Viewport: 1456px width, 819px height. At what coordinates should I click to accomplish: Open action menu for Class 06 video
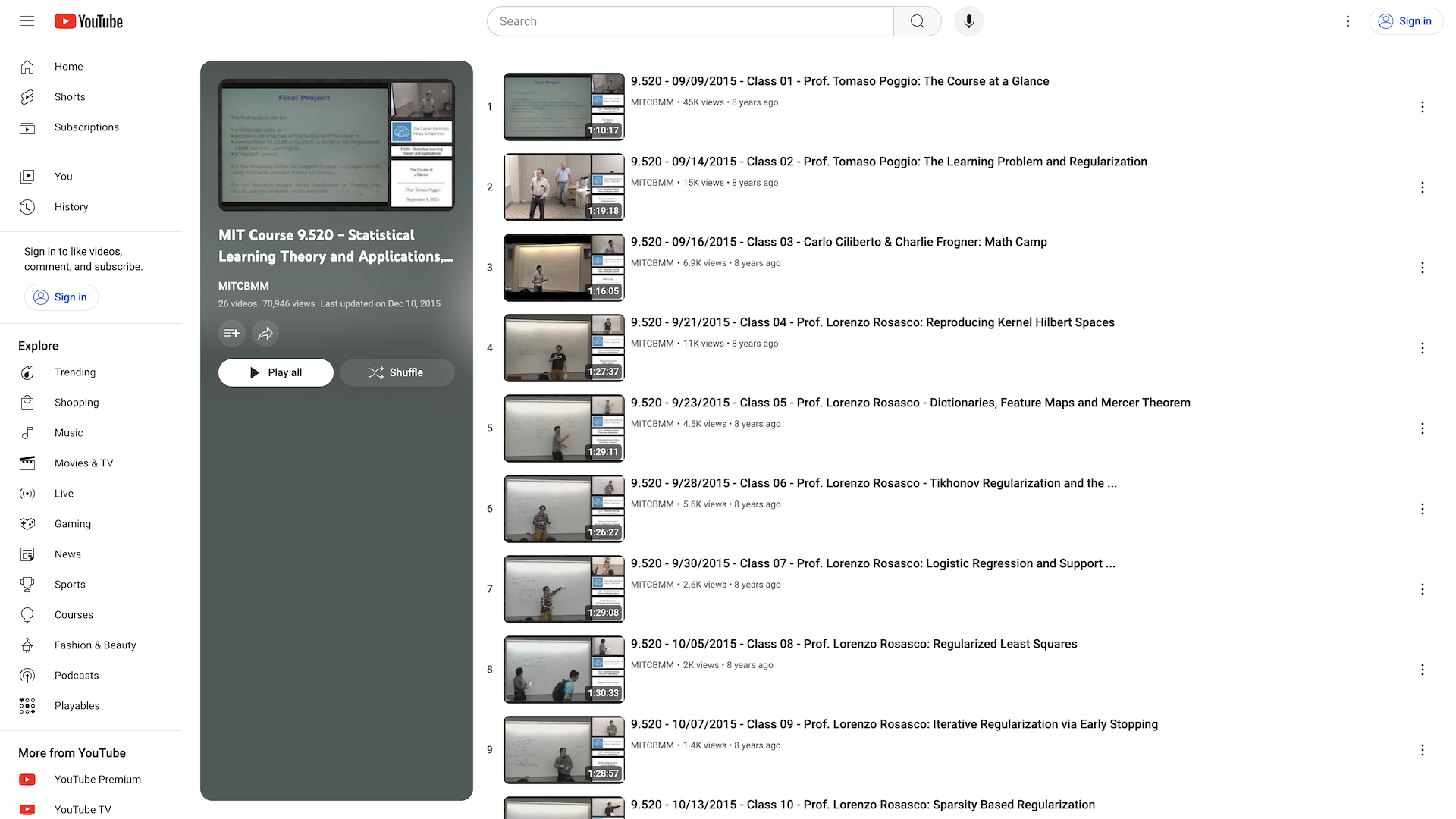point(1423,509)
